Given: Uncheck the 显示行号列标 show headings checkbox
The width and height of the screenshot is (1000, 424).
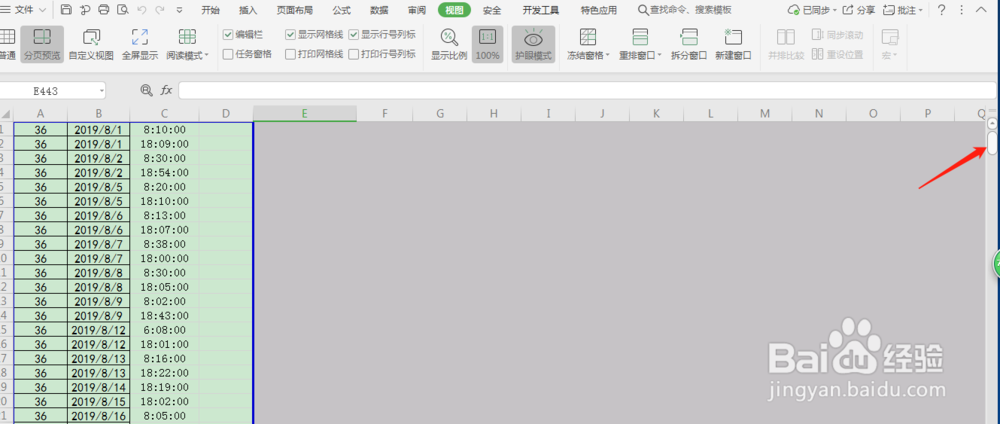Looking at the screenshot, I should pos(354,34).
